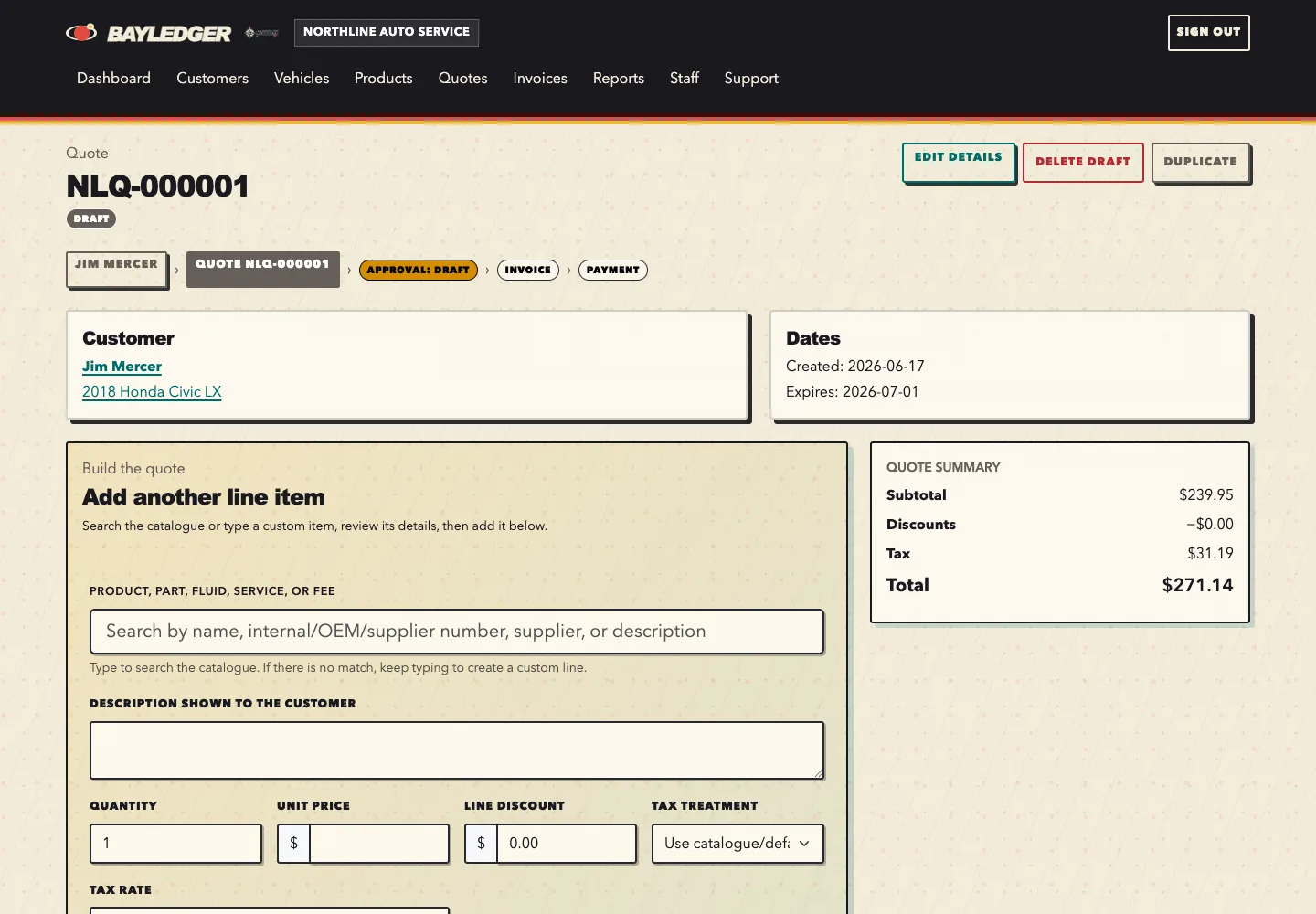Click the small badge beside Bayledger wordmark
Image resolution: width=1316 pixels, height=914 pixels.
point(261,33)
